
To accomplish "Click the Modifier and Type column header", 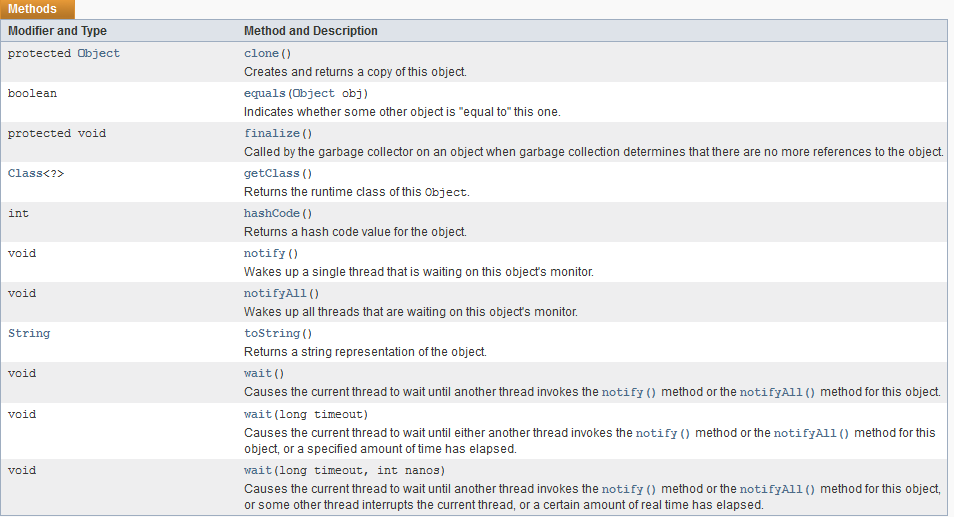I will click(57, 31).
